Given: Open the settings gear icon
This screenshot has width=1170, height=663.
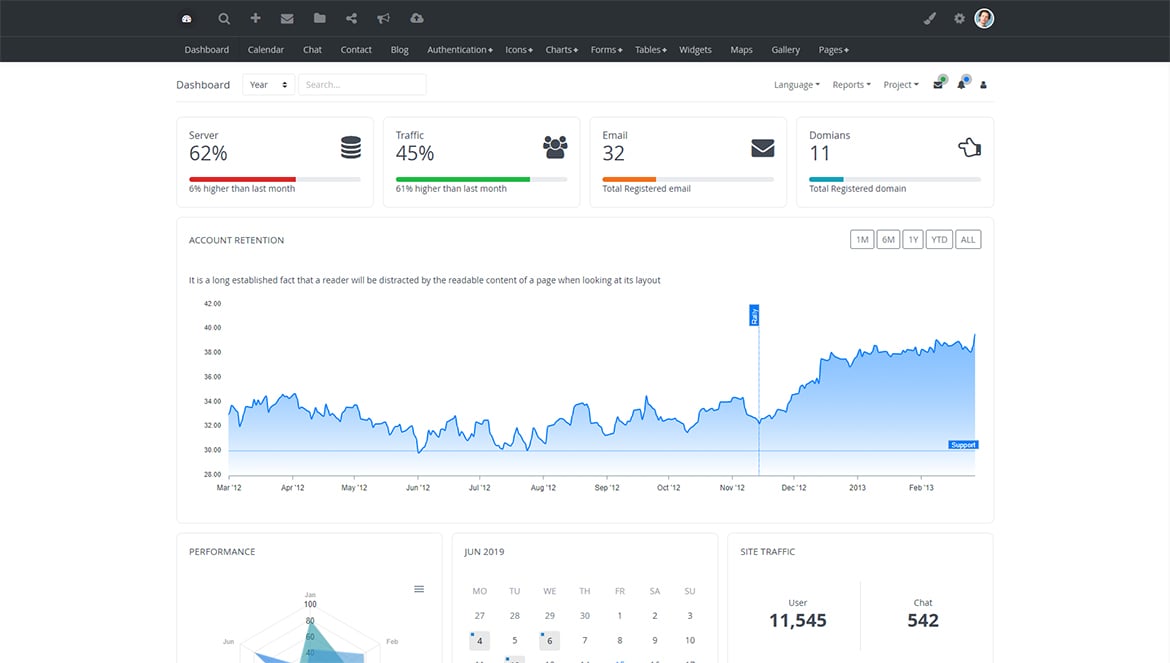Looking at the screenshot, I should 960,19.
